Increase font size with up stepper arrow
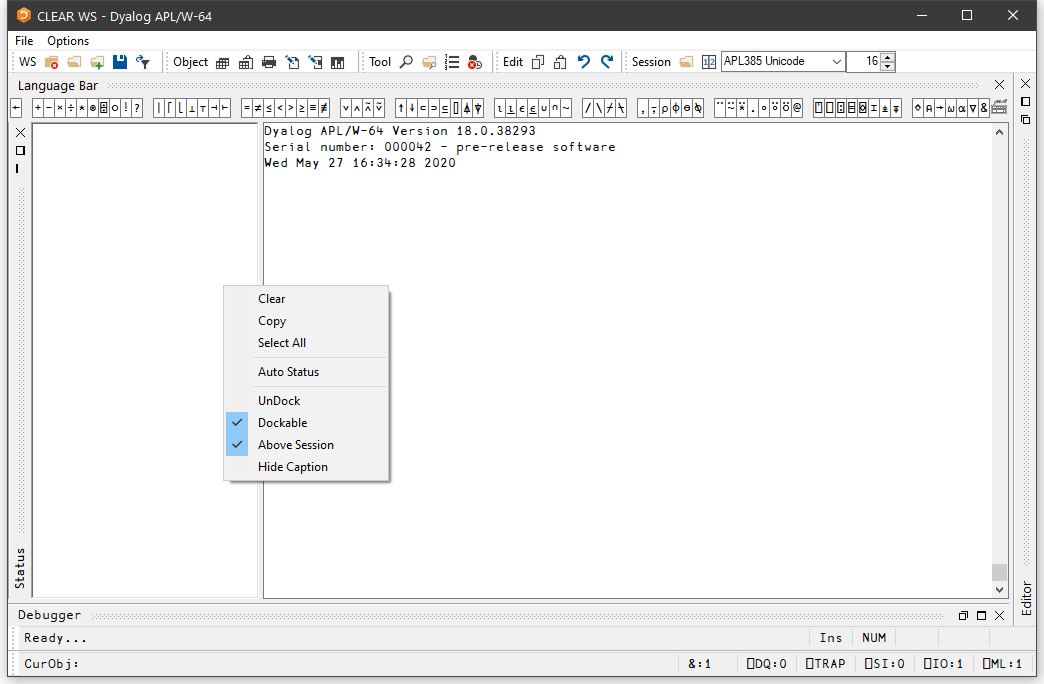Screen dimensions: 1044x684 888,57
